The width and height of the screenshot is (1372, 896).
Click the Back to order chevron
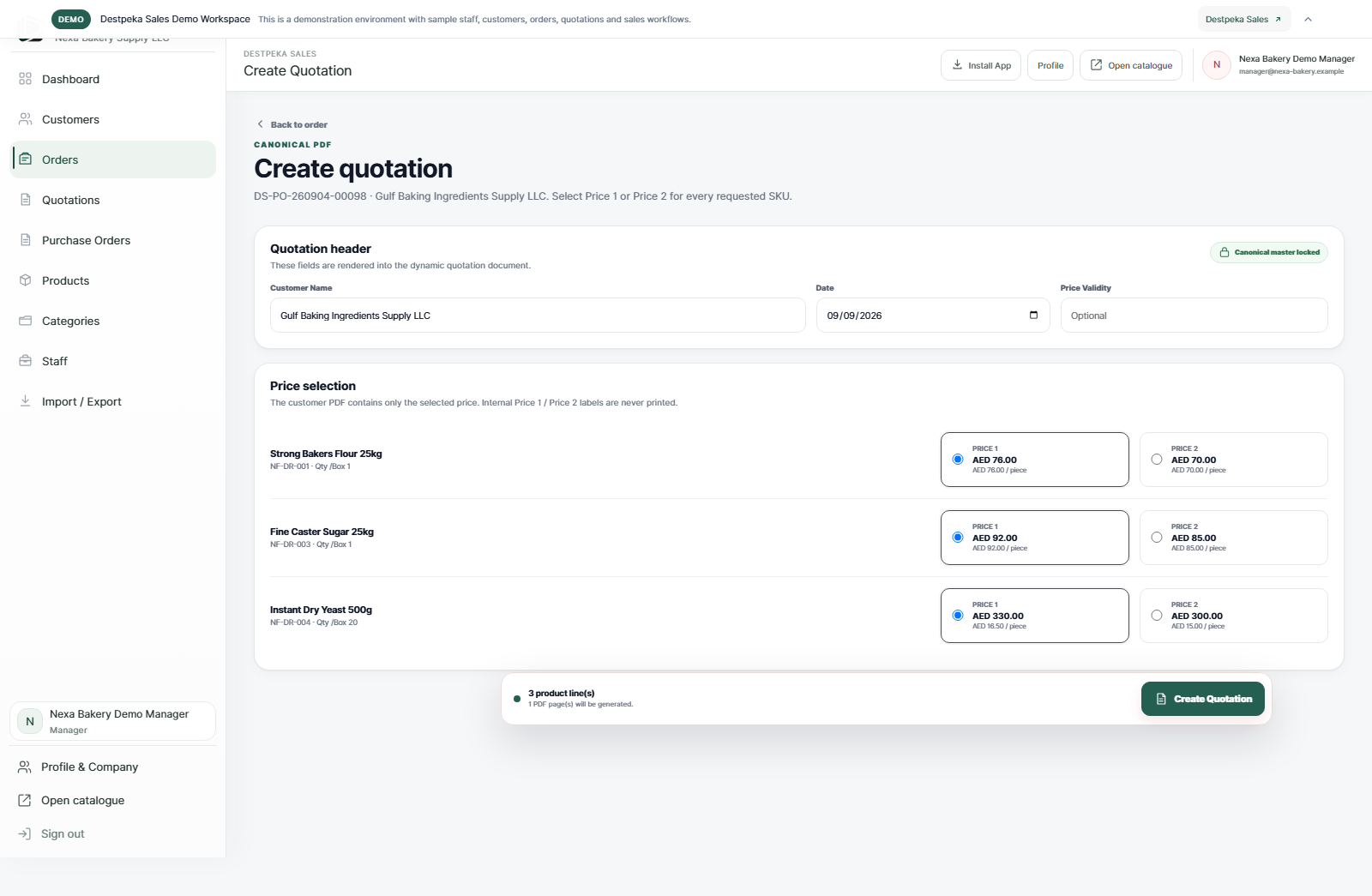coord(261,124)
